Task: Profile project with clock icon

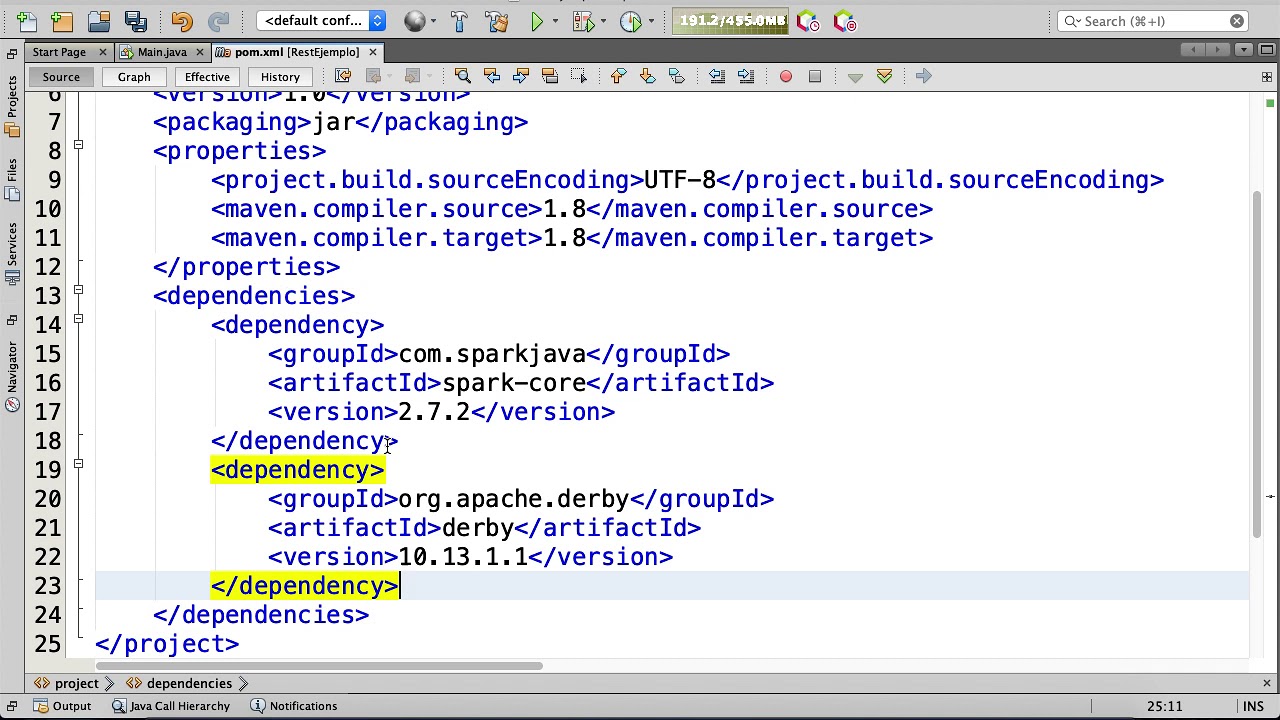Action: (x=631, y=21)
